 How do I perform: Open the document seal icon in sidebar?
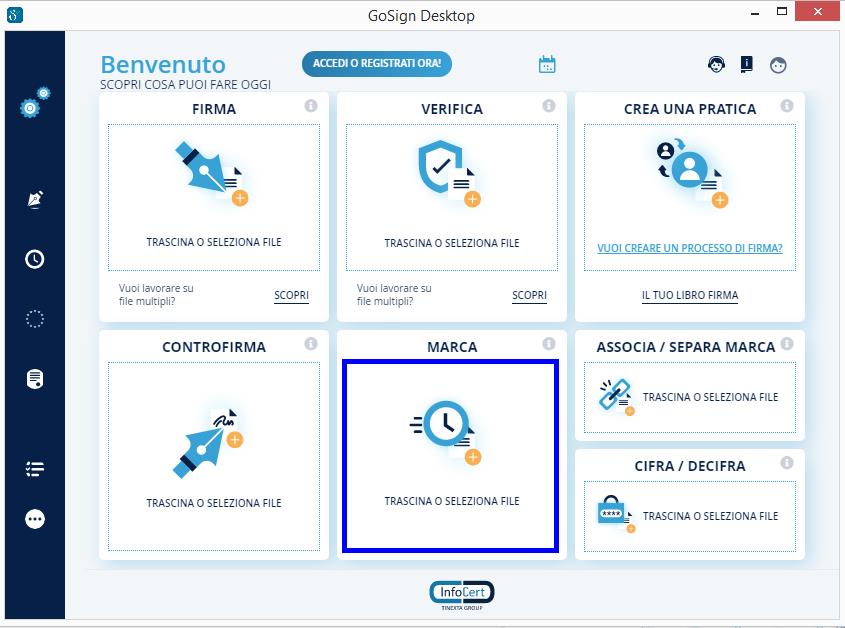click(35, 379)
